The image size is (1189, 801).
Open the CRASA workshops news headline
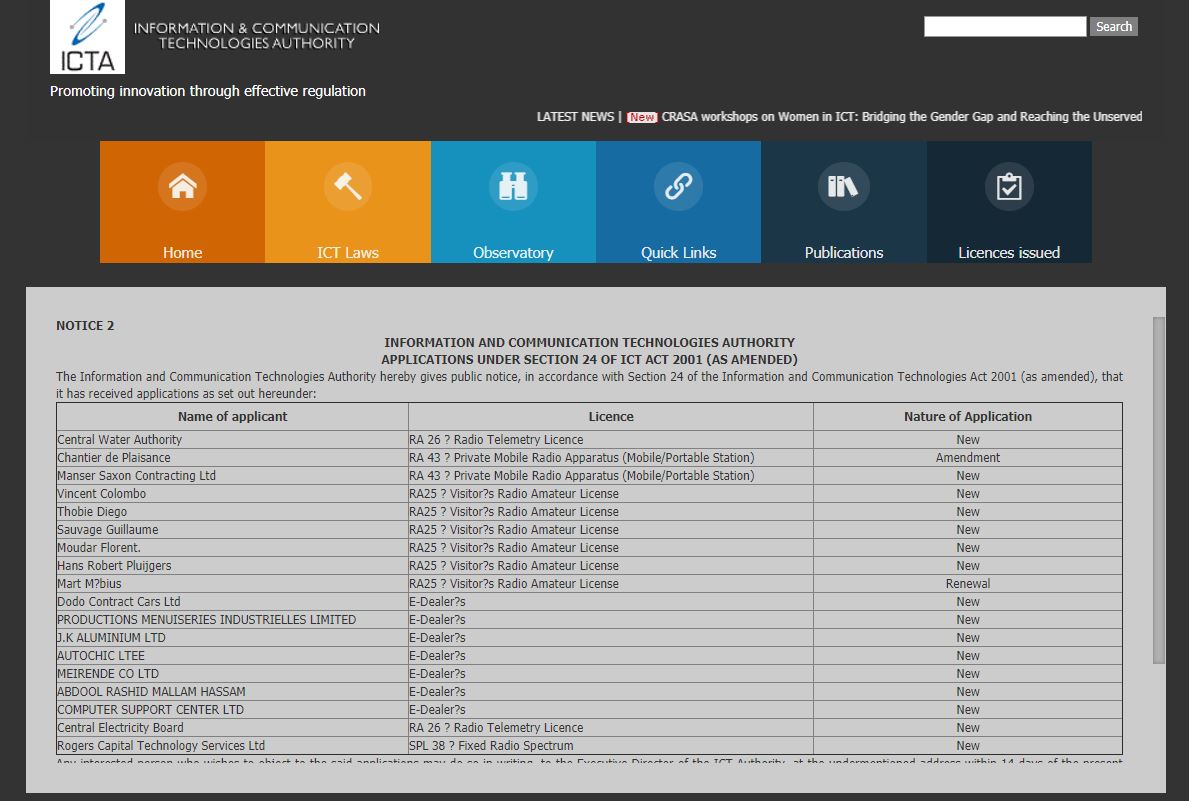point(902,117)
